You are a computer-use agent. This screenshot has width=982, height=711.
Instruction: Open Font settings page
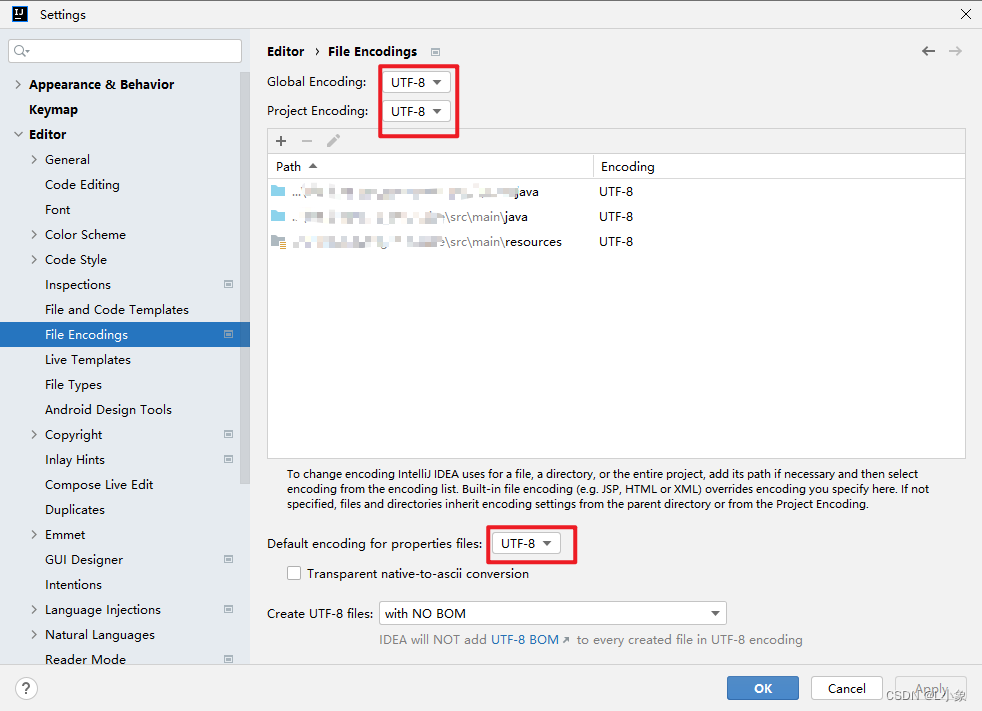click(58, 210)
